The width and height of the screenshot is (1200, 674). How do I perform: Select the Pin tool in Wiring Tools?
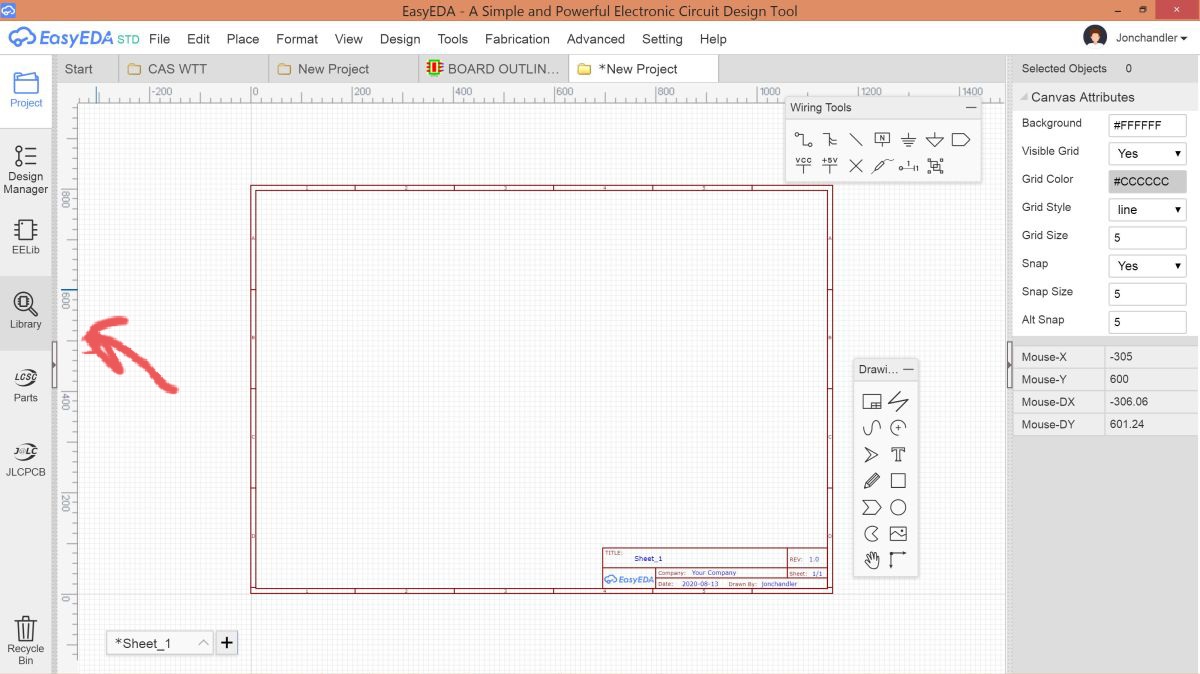pyautogui.click(x=908, y=166)
